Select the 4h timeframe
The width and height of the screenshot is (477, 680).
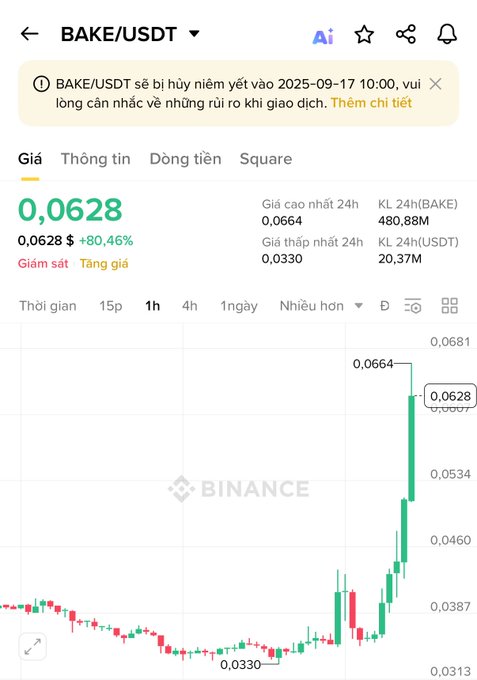point(189,306)
